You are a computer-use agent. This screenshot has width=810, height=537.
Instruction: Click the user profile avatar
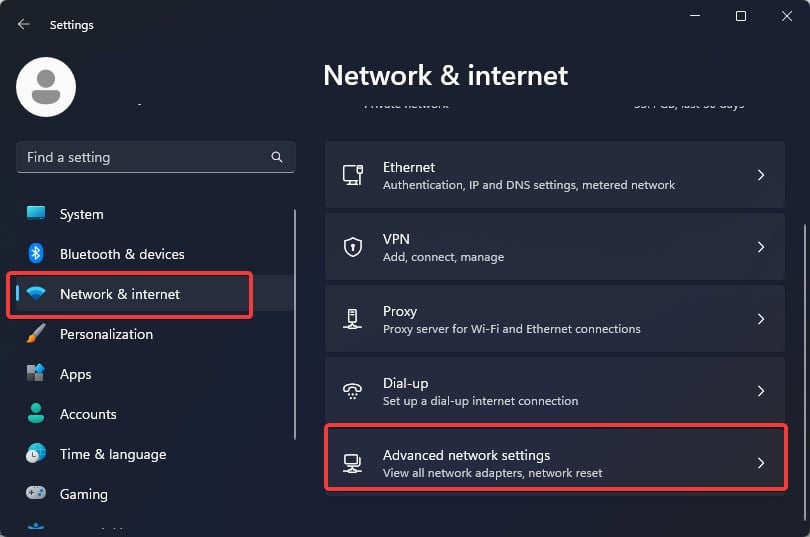coord(46,87)
